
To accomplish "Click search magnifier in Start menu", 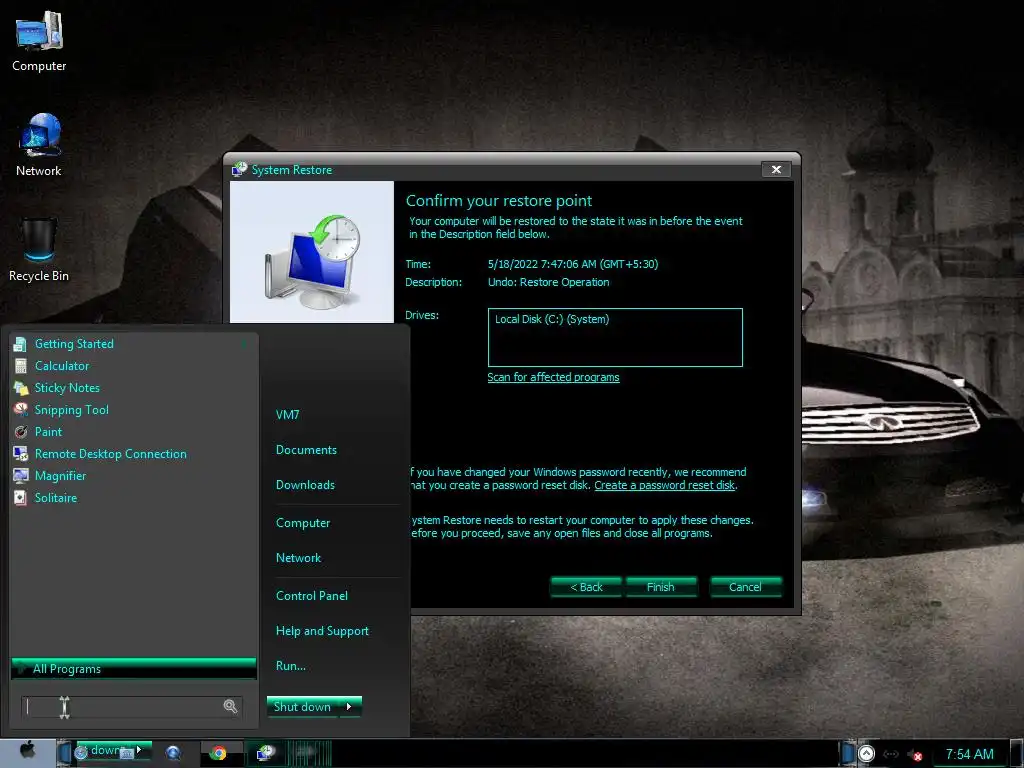I will [x=230, y=706].
